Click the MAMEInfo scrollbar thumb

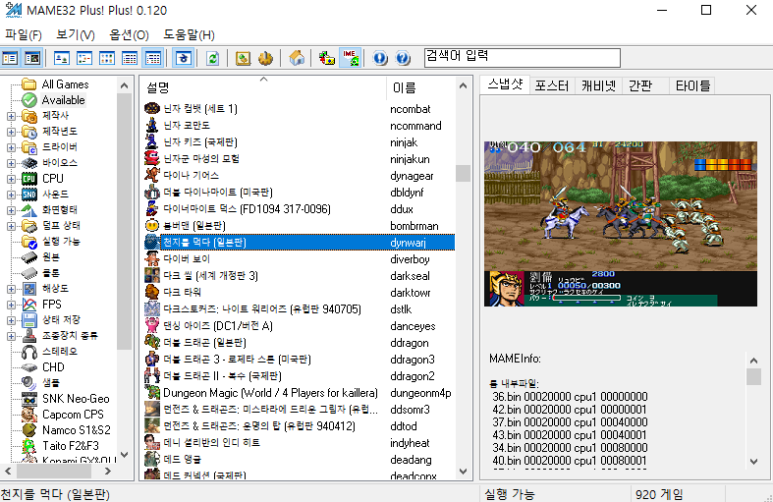(753, 376)
